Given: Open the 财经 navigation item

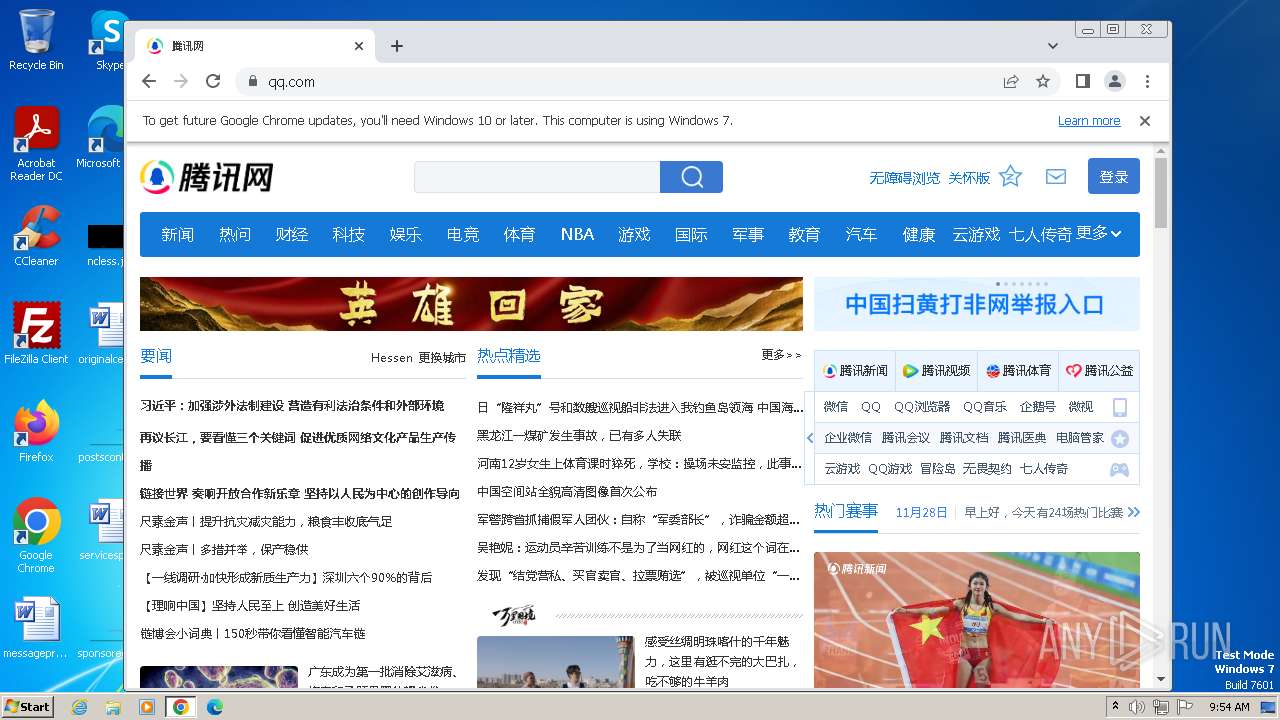Looking at the screenshot, I should point(291,234).
